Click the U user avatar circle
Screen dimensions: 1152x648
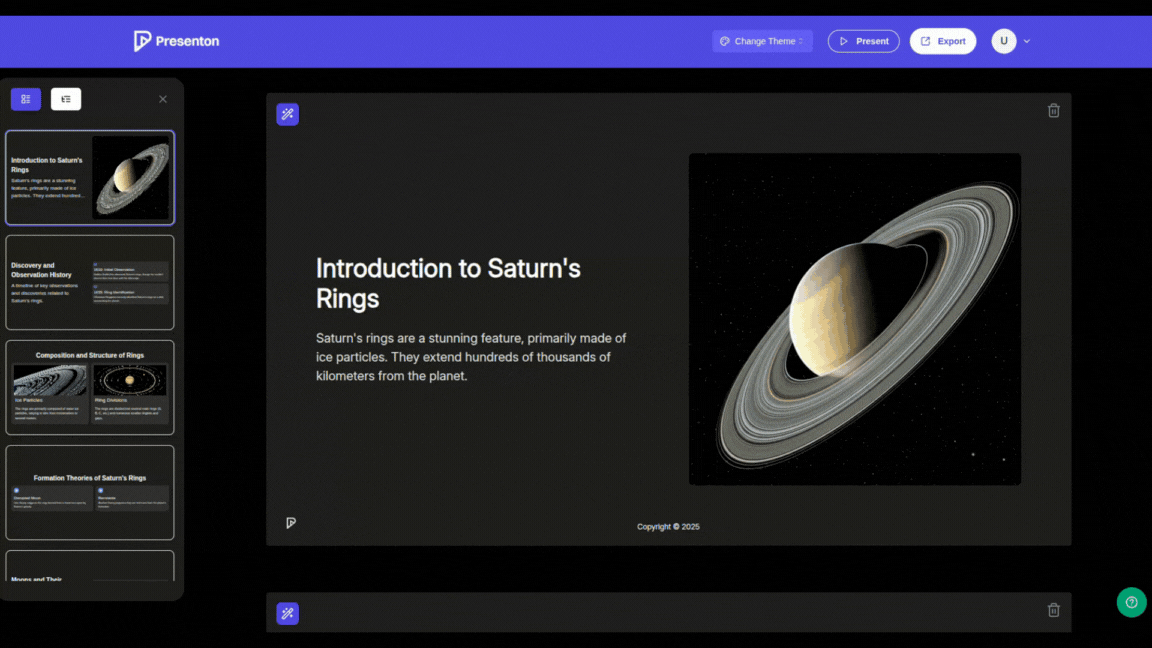(1003, 40)
